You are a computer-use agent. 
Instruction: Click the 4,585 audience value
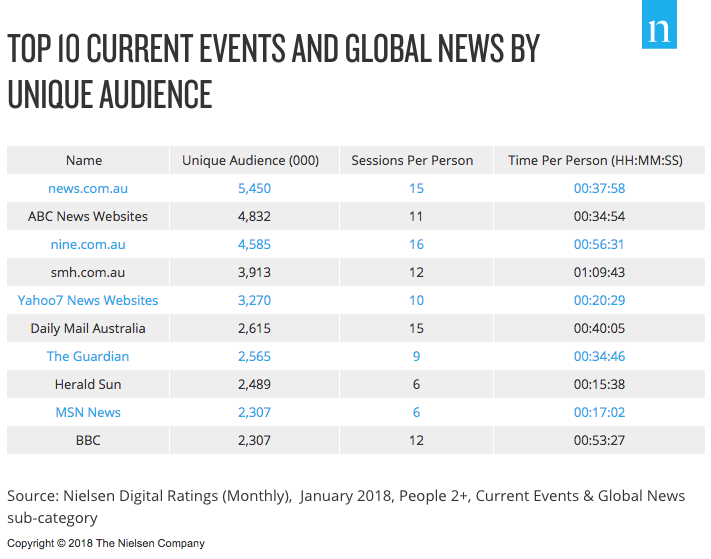click(254, 245)
